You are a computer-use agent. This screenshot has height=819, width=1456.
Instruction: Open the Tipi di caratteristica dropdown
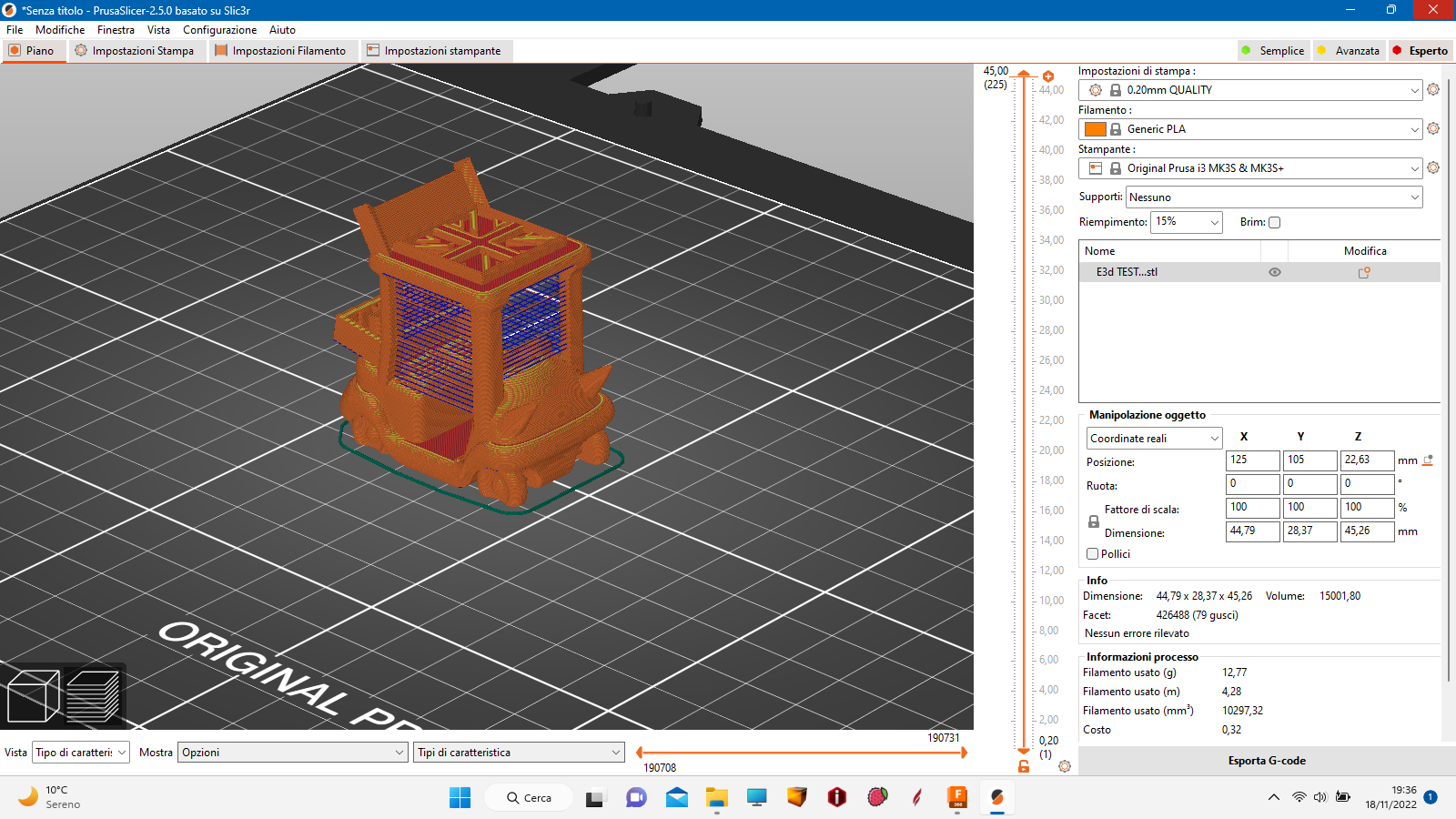pos(519,753)
